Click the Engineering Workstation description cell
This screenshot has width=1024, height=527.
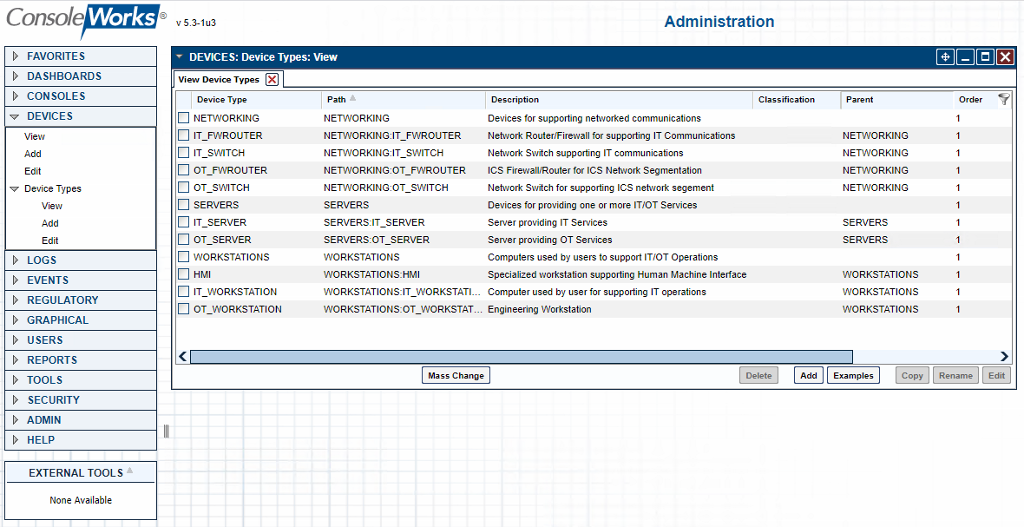point(539,309)
